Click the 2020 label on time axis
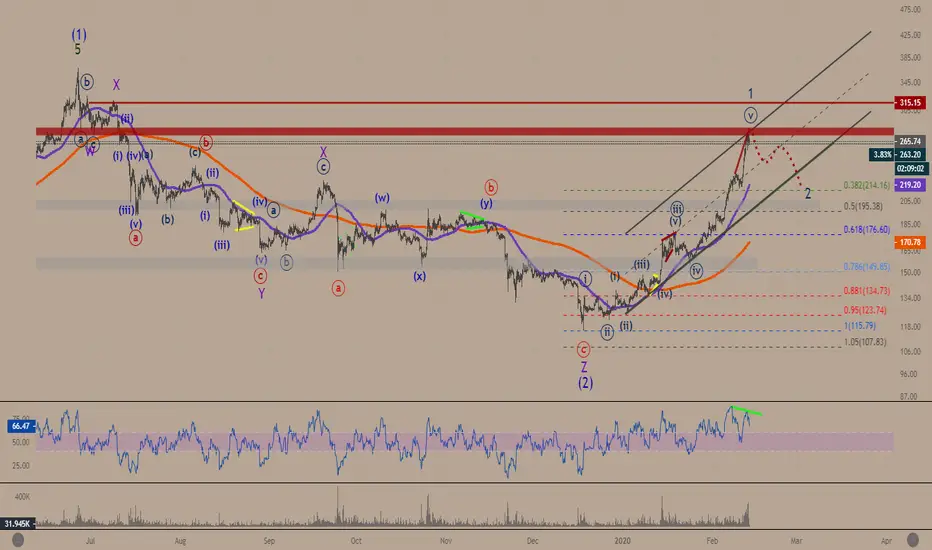Viewport: 932px width, 550px height. coord(622,541)
